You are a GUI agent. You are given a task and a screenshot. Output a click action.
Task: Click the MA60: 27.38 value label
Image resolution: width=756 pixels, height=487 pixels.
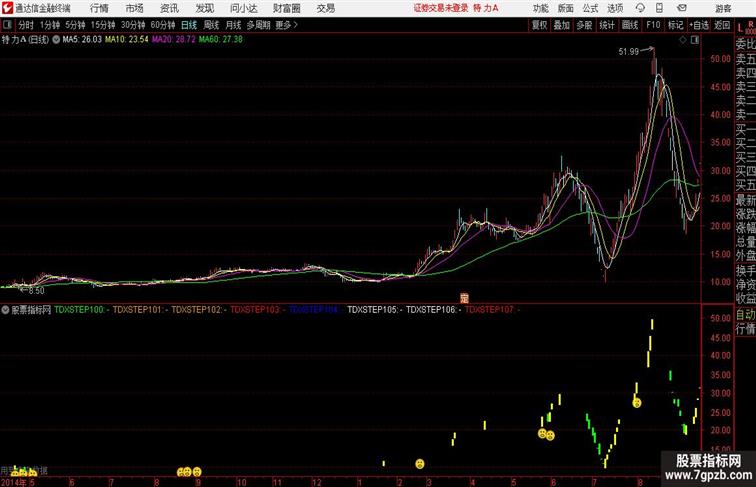221,40
